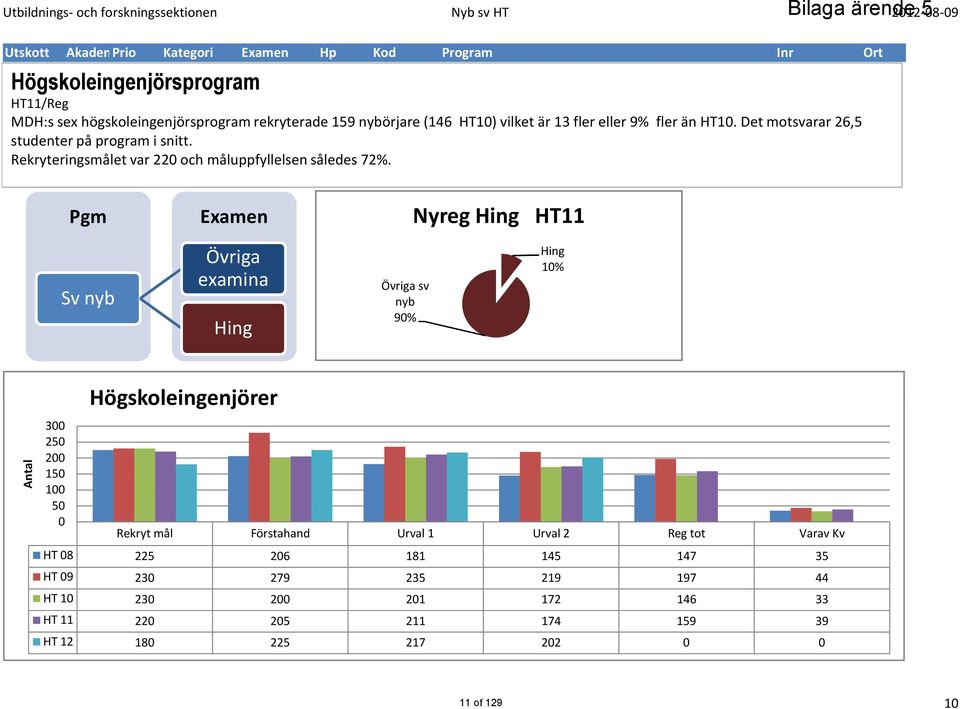
Task: Click the Övriga sv nyb 90% label
Action: [x=405, y=301]
